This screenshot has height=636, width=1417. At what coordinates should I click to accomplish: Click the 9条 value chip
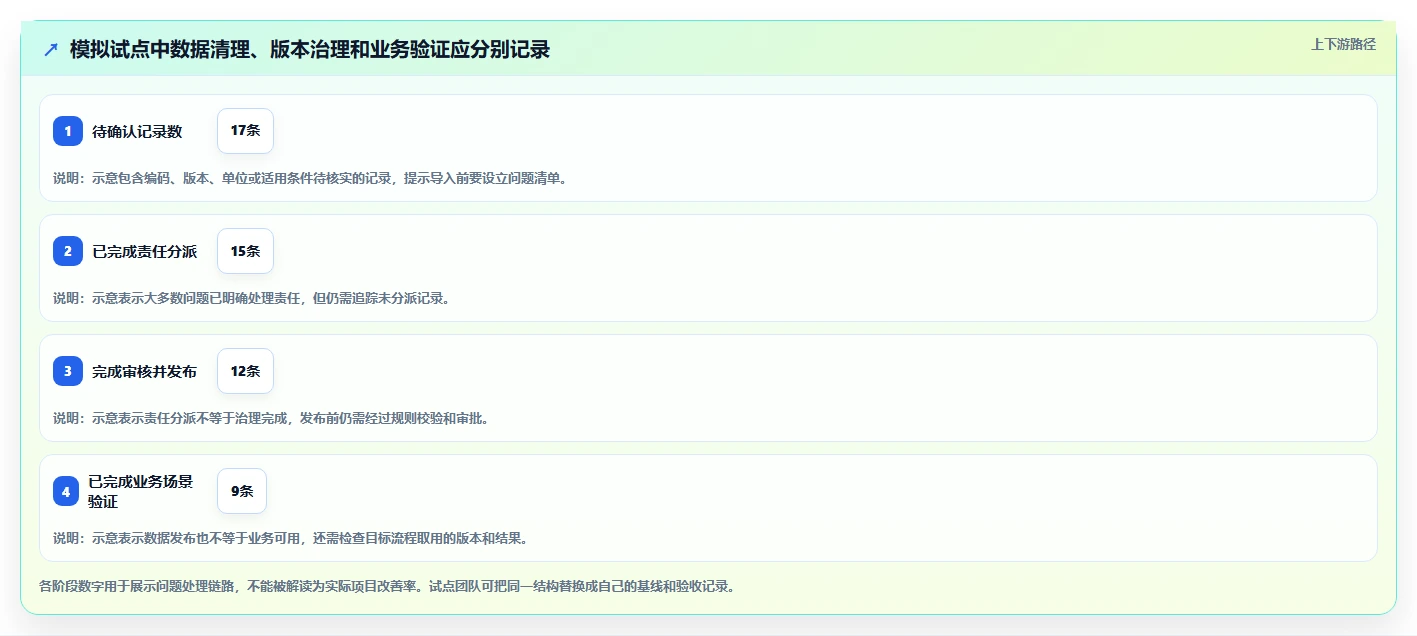(x=242, y=491)
